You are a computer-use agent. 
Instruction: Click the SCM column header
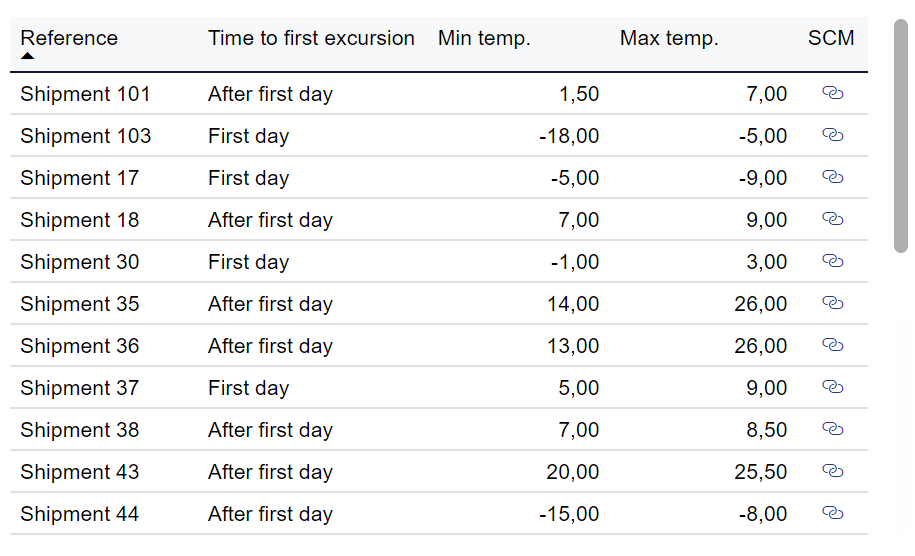tap(831, 38)
